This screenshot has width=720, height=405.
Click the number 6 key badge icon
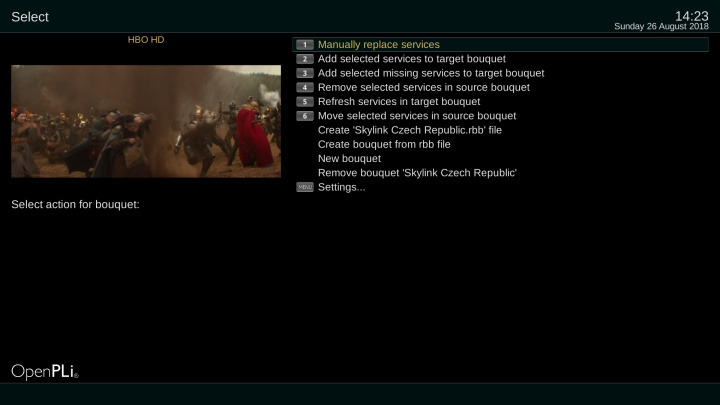(304, 116)
